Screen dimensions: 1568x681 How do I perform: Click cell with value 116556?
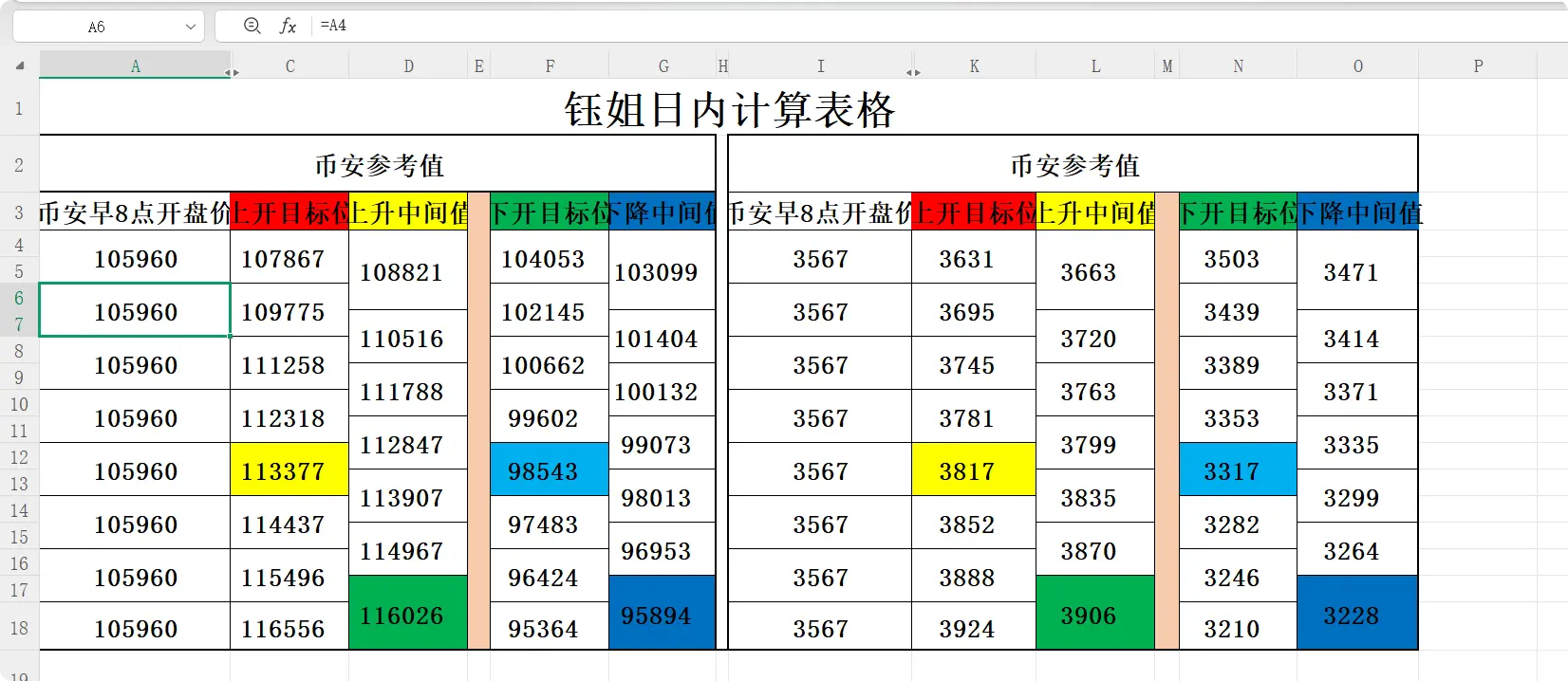(289, 627)
